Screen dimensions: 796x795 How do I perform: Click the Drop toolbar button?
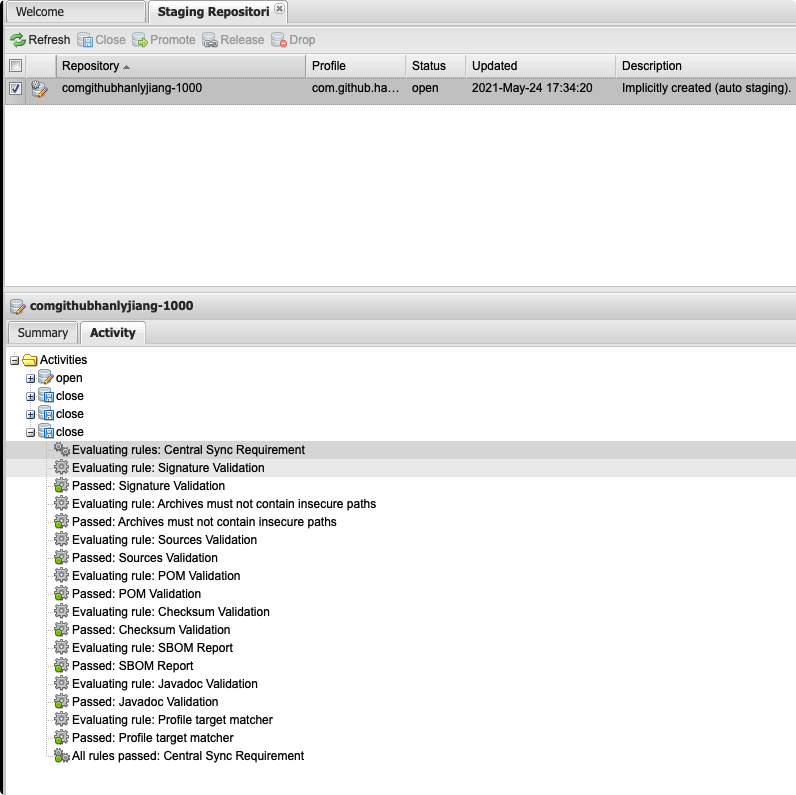pos(293,40)
